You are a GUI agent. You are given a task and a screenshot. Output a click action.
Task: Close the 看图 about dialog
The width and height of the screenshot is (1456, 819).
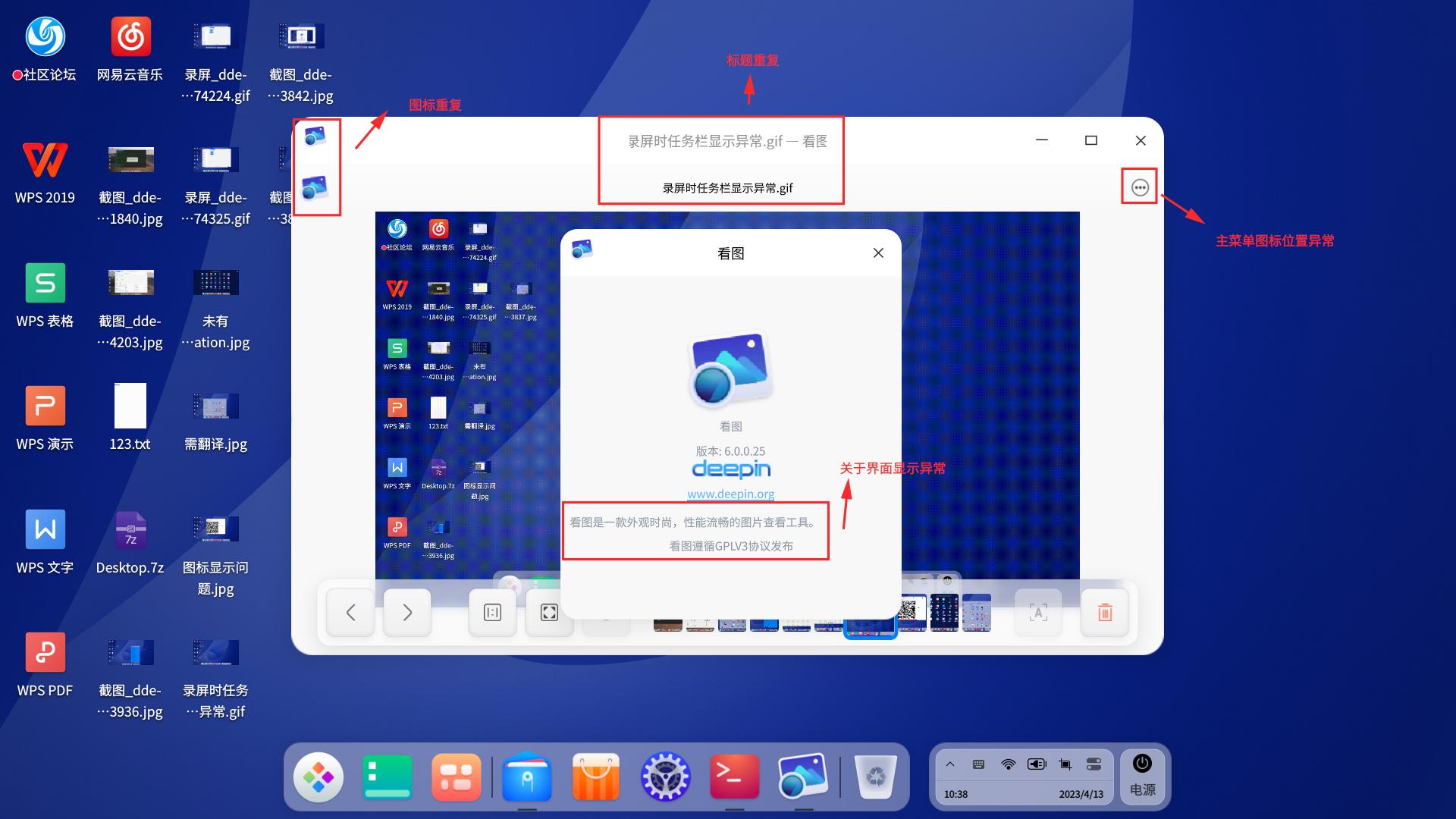tap(878, 253)
